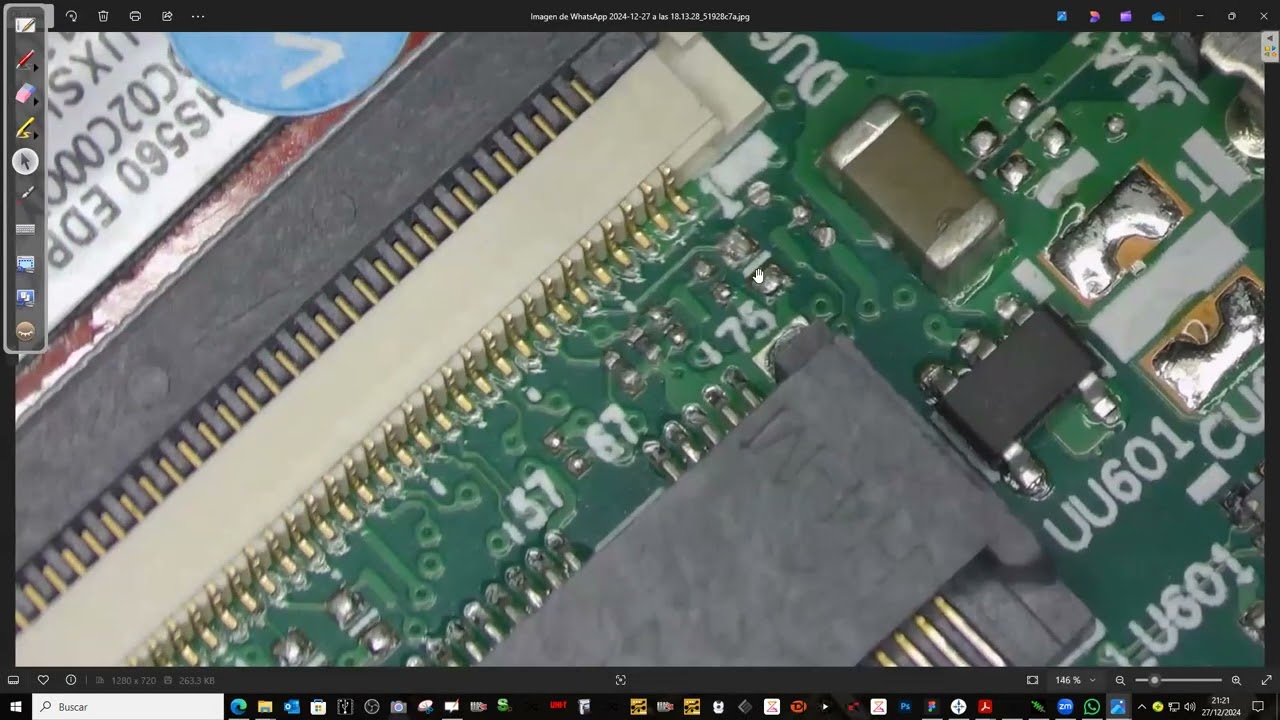This screenshot has height=720, width=1280.
Task: Zoom in with the plus magnifier
Action: (x=1236, y=680)
